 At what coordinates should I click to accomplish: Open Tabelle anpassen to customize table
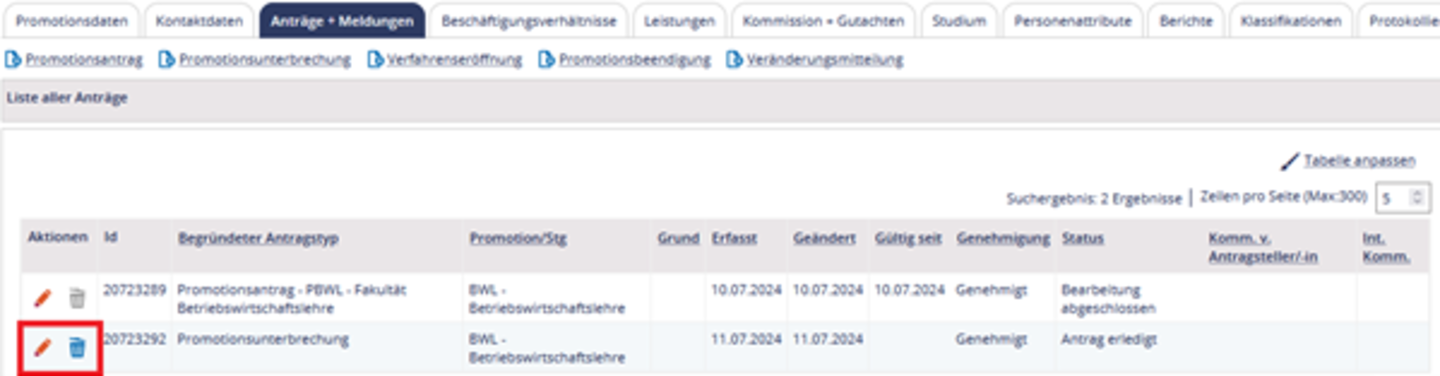point(1360,160)
